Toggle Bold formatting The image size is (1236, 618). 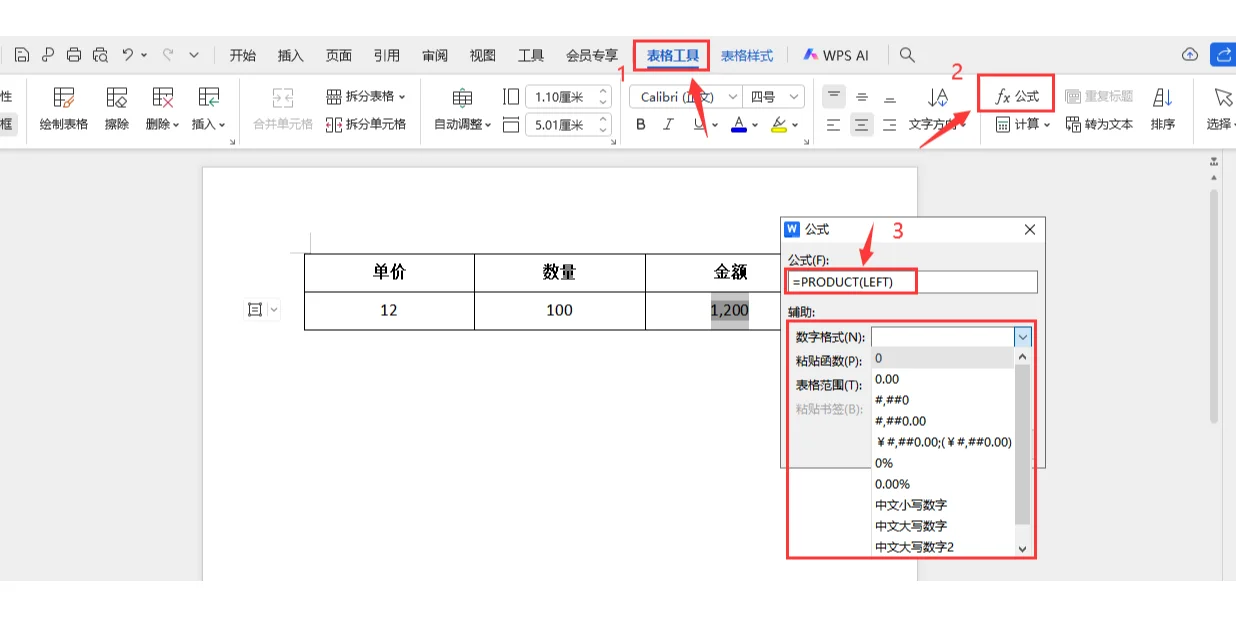[641, 125]
